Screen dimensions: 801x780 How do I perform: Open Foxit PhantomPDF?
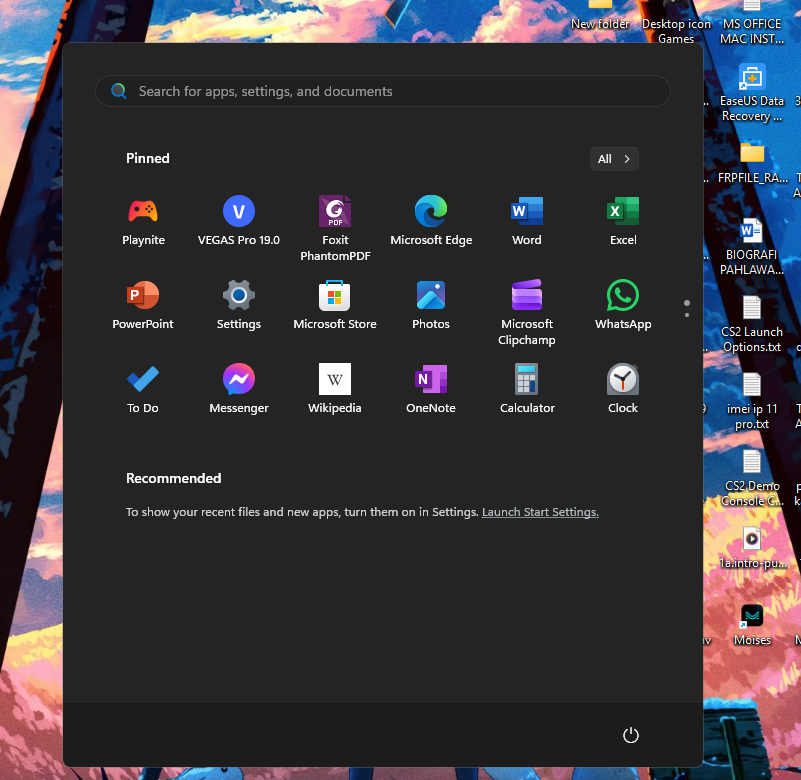pos(335,228)
